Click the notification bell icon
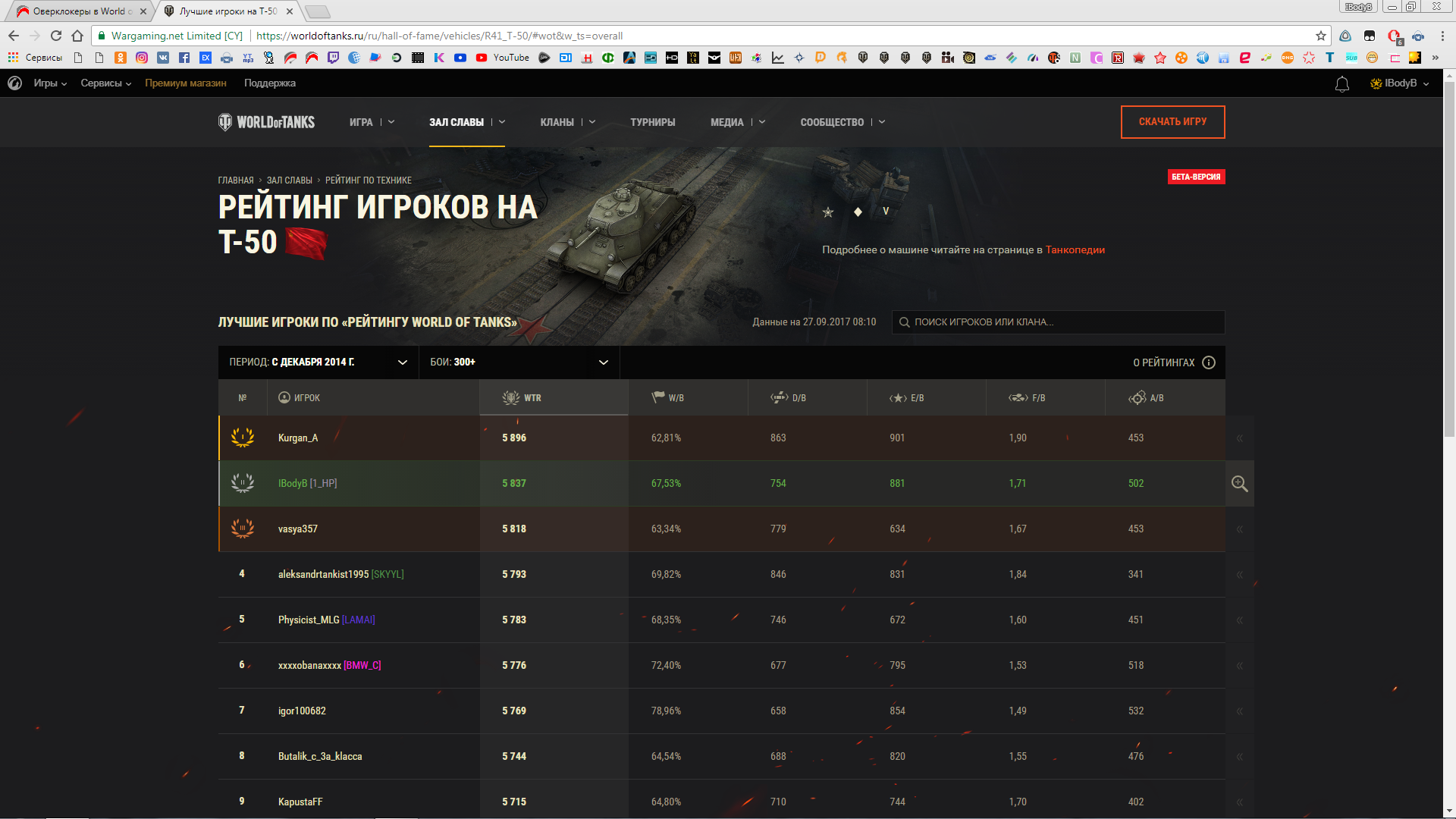This screenshot has height=819, width=1456. pos(1341,84)
